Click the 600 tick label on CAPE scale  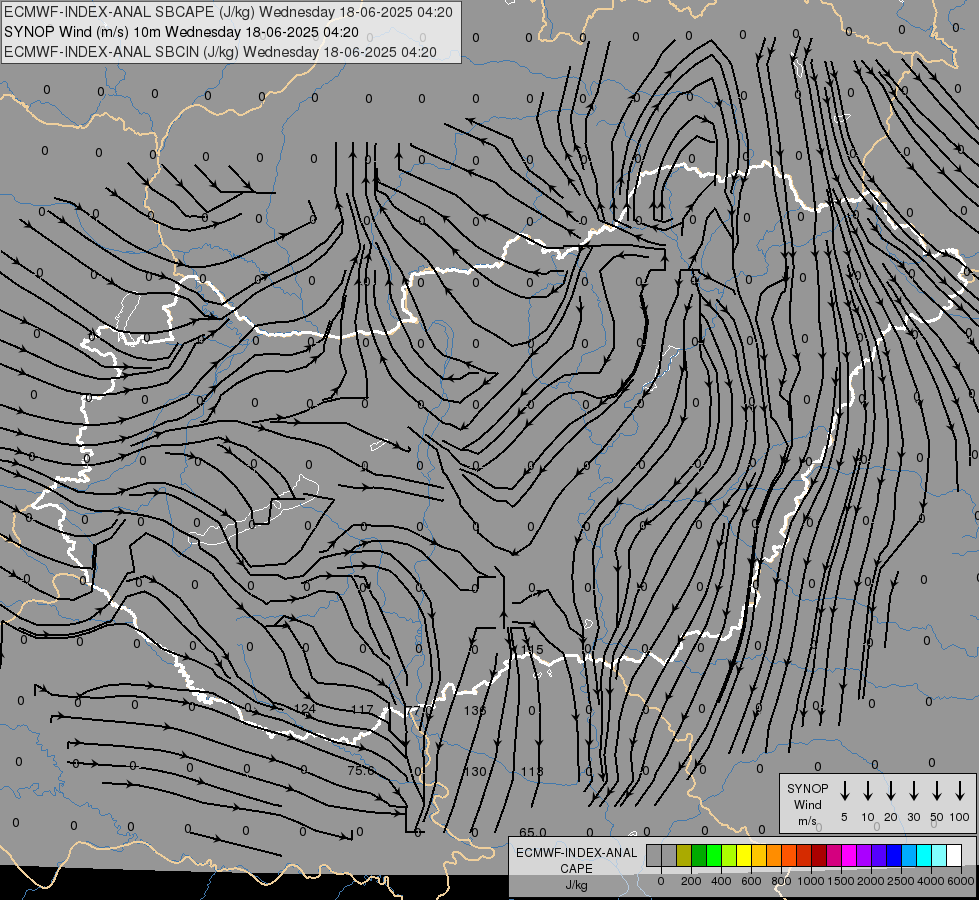(751, 881)
